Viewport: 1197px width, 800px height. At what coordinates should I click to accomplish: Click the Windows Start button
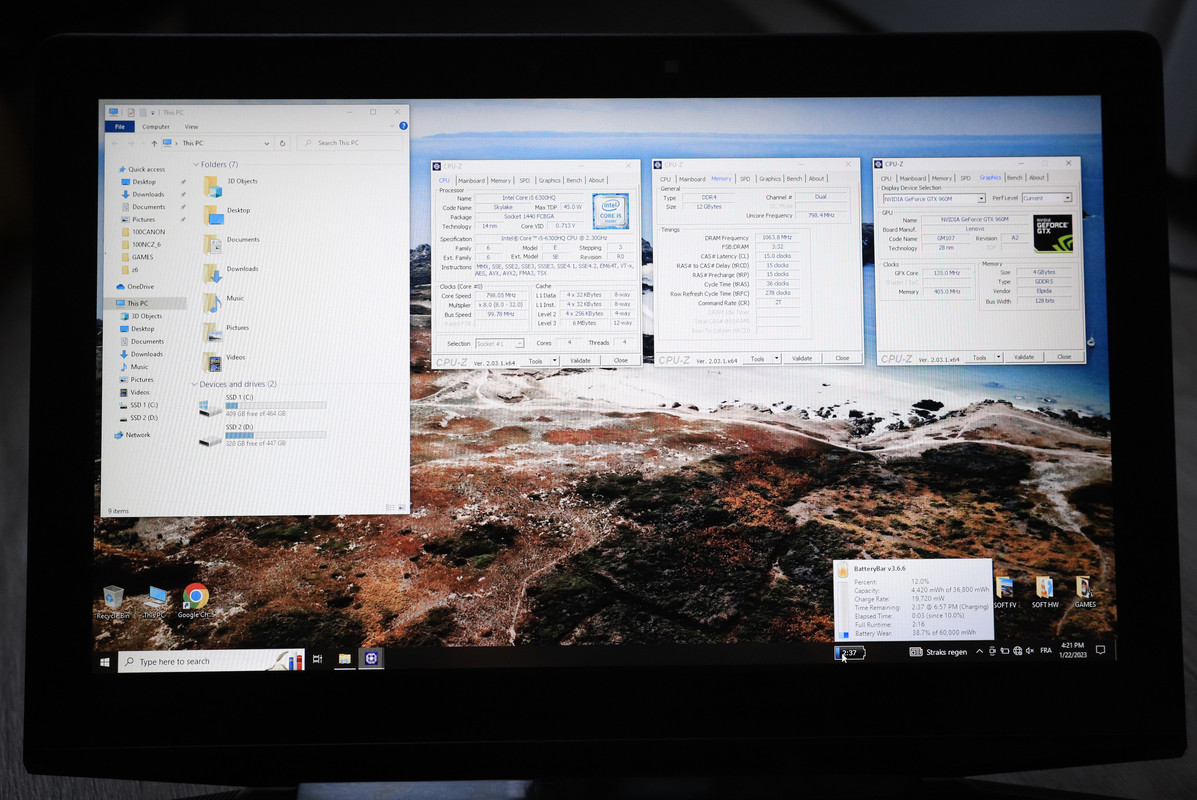105,662
